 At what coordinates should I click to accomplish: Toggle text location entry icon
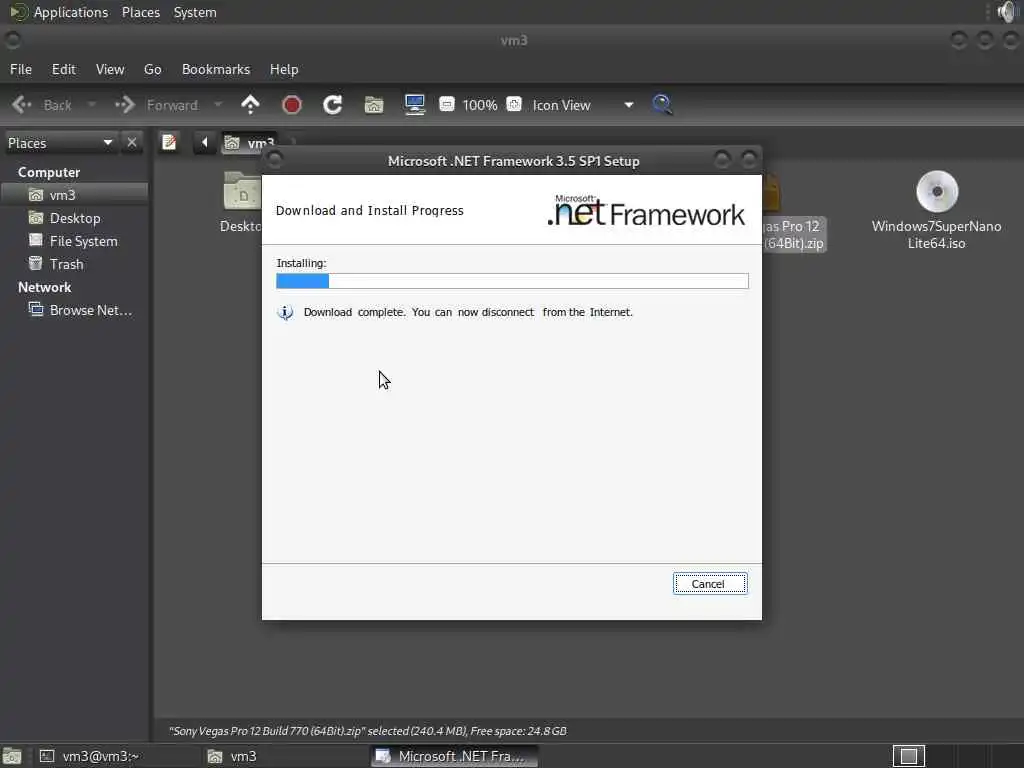point(169,142)
